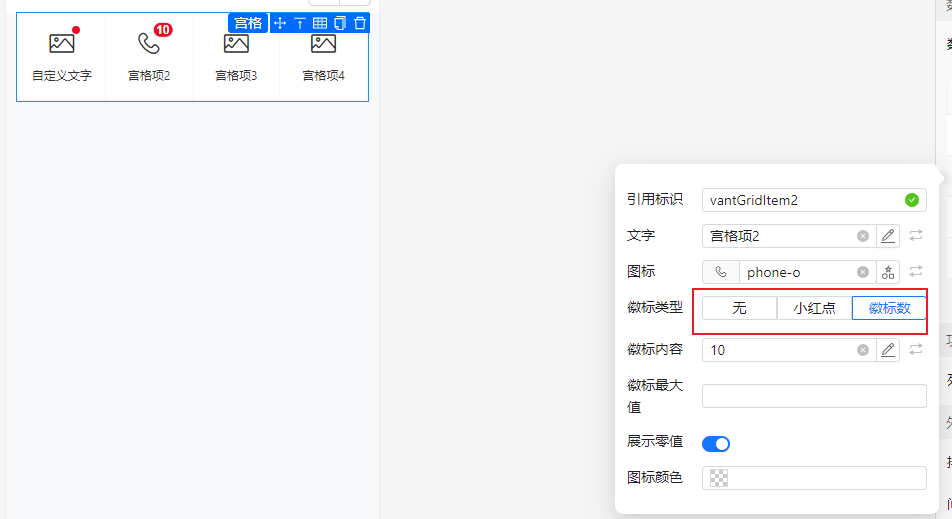Click the copy component icon in grid toolbar
Viewport: 952px width, 519px height.
tap(340, 23)
